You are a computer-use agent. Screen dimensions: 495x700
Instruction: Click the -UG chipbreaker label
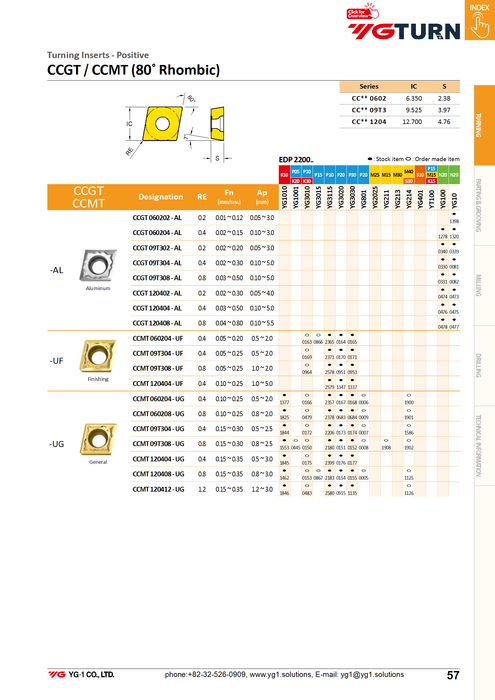click(57, 444)
